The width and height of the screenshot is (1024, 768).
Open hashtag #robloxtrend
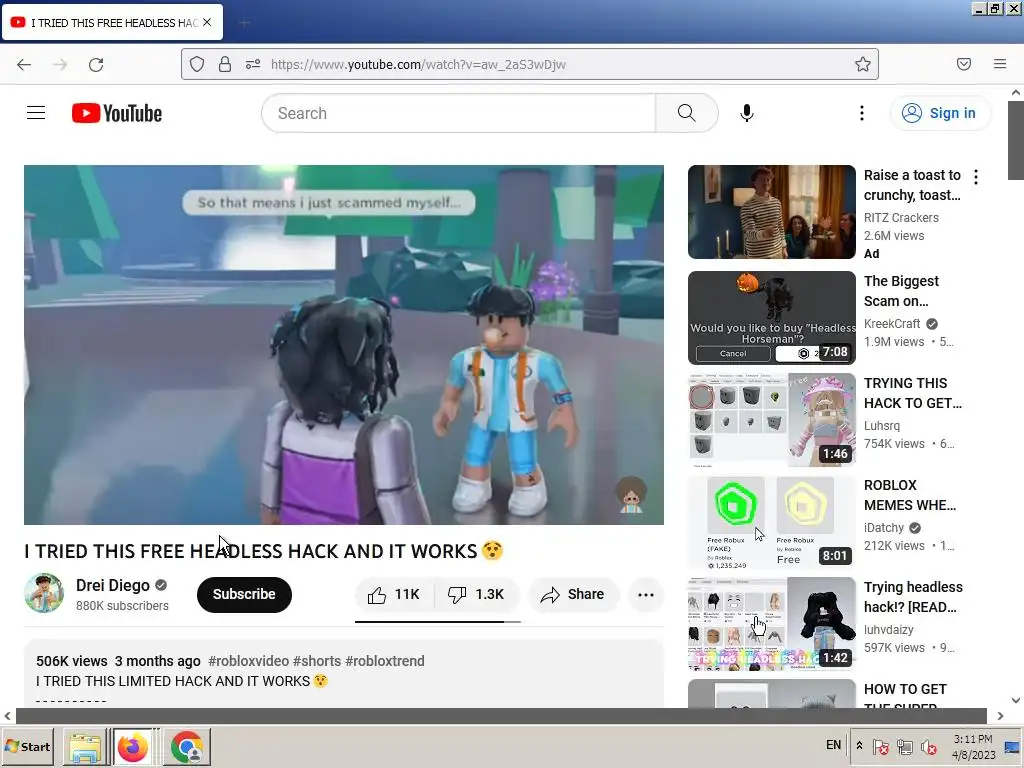pos(385,661)
